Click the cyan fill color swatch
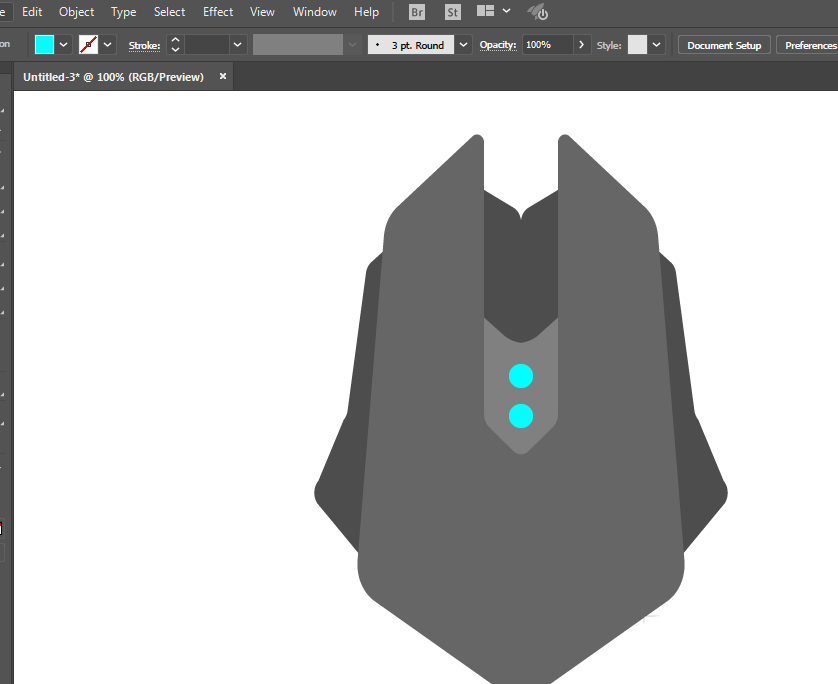The image size is (838, 684). coord(45,45)
